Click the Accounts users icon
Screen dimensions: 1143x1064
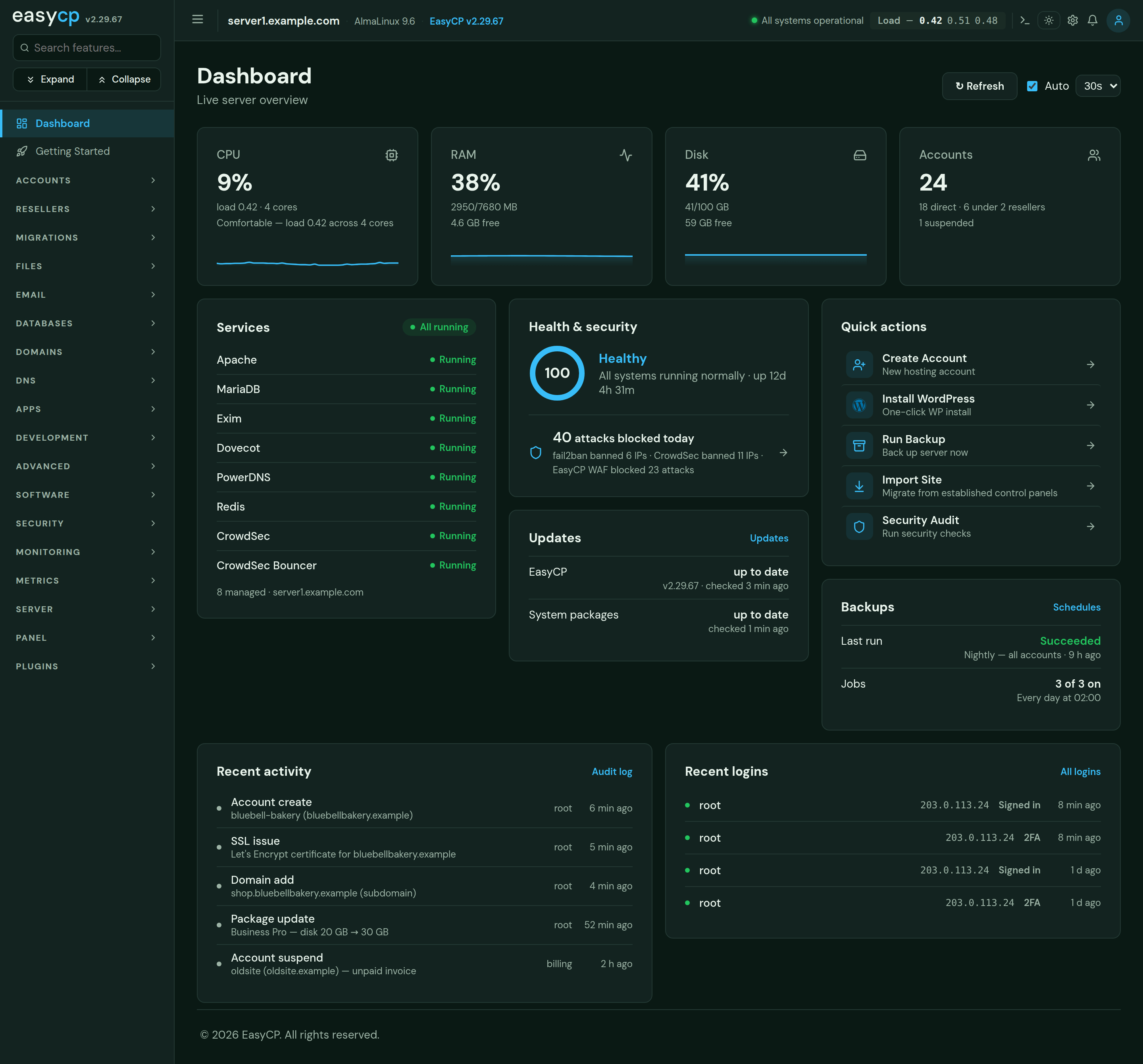[1093, 155]
